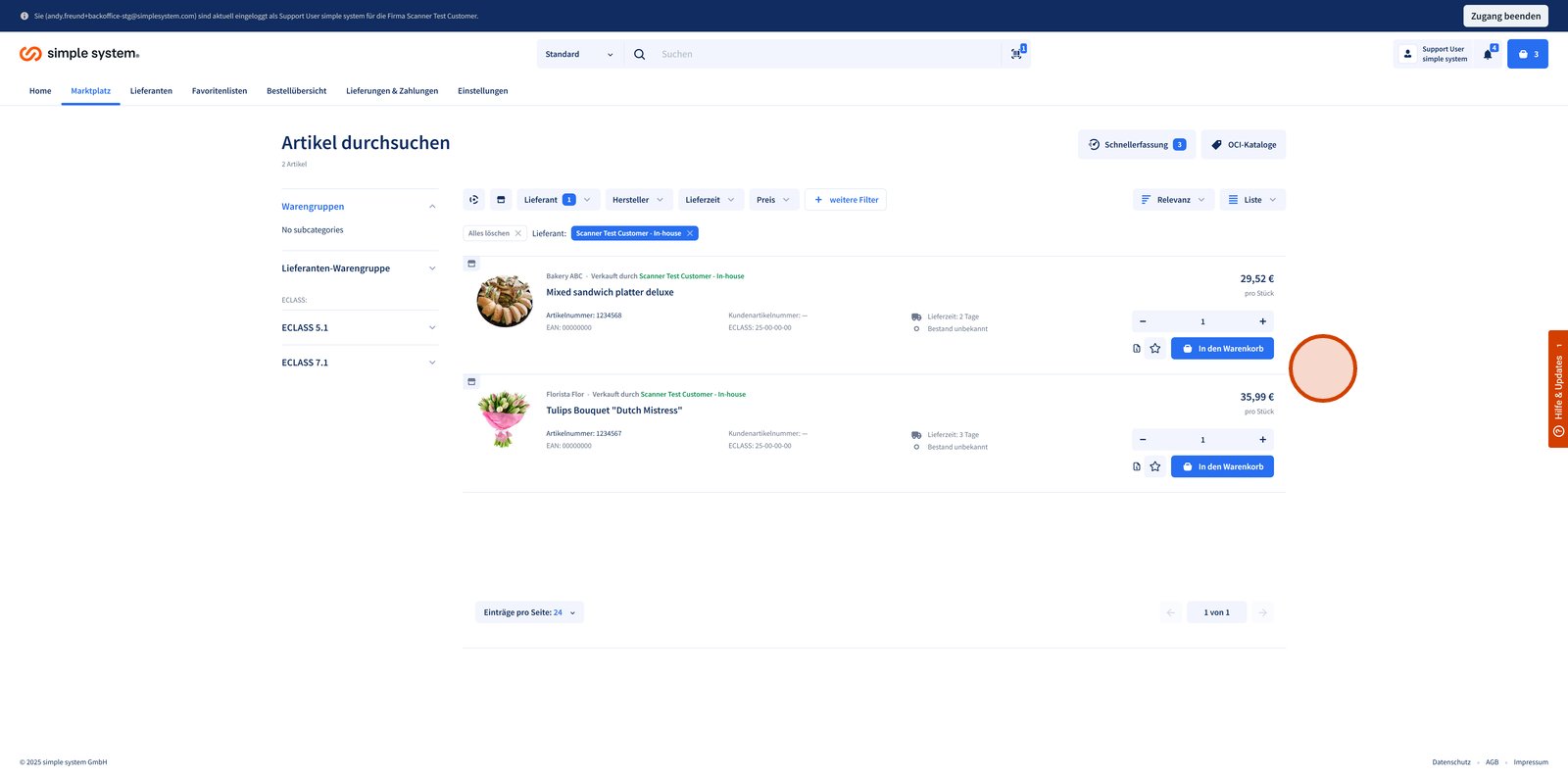Switch to the Lieferanten tab
Viewport: 1568px width, 778px height.
tap(151, 91)
